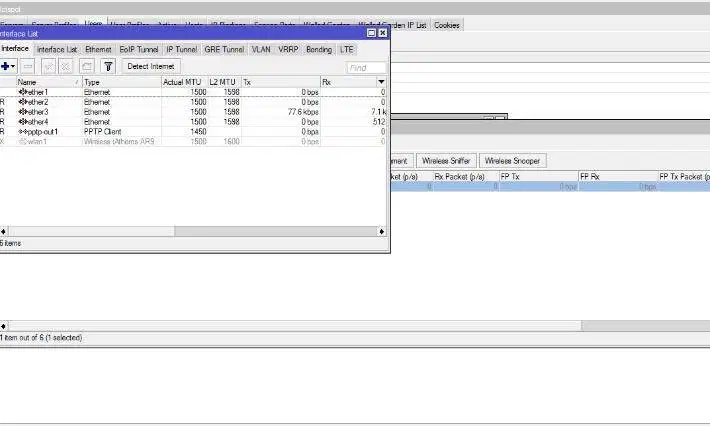This screenshot has width=710, height=426.
Task: Select the 1450 MTU value
Action: click(x=198, y=132)
